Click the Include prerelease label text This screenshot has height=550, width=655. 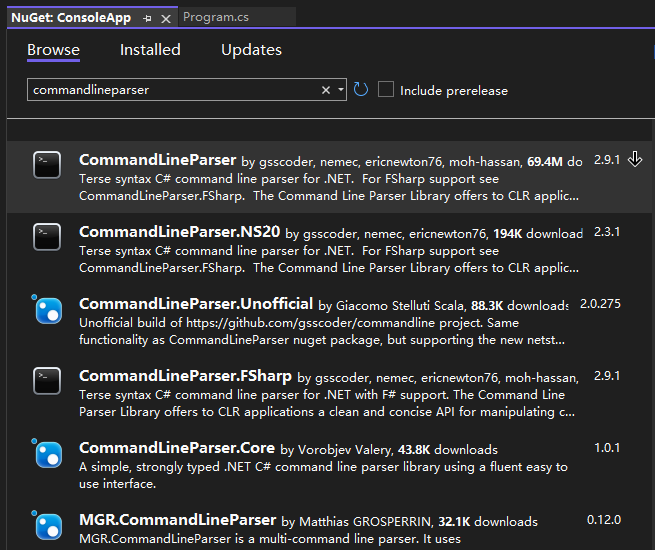454,91
